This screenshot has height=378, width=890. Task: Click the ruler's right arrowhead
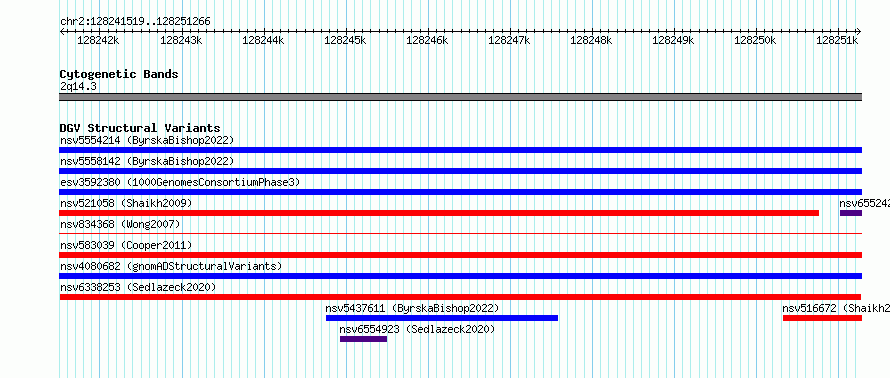[x=859, y=31]
